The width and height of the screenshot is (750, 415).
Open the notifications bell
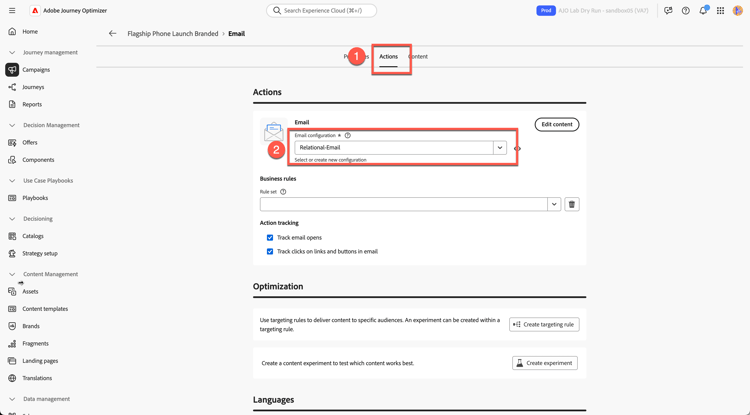click(703, 11)
